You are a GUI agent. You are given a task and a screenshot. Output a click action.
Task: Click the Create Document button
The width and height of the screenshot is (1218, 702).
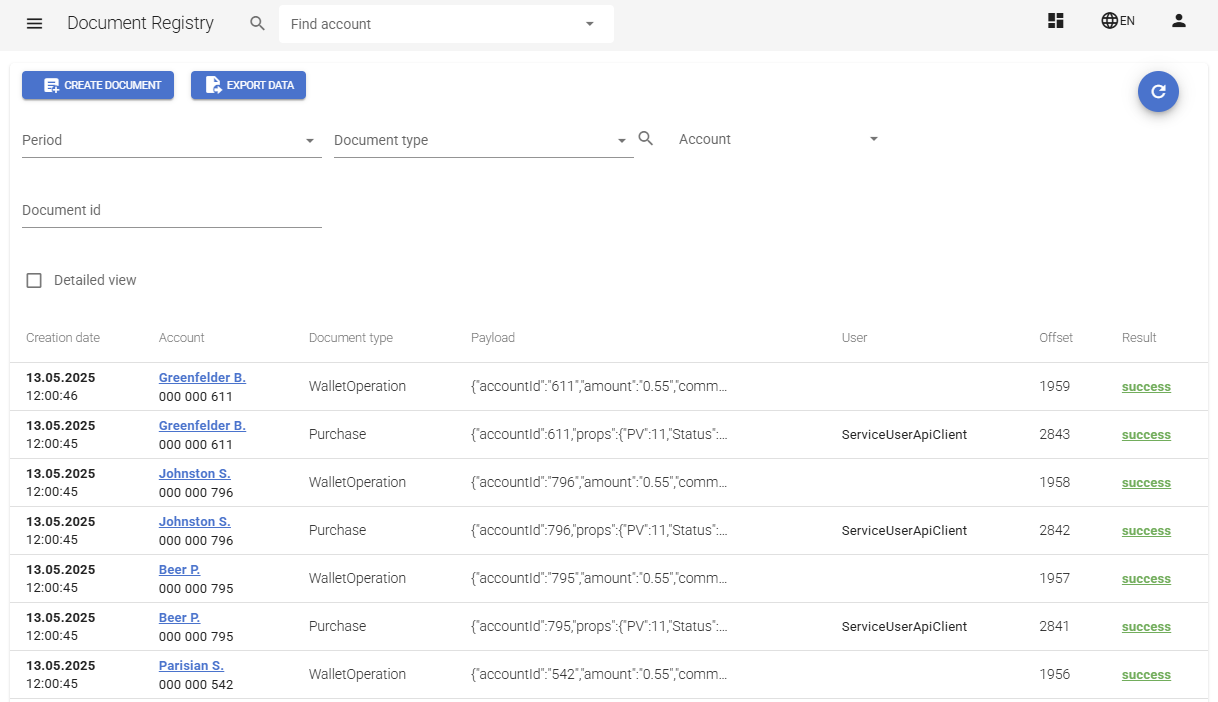coord(98,86)
